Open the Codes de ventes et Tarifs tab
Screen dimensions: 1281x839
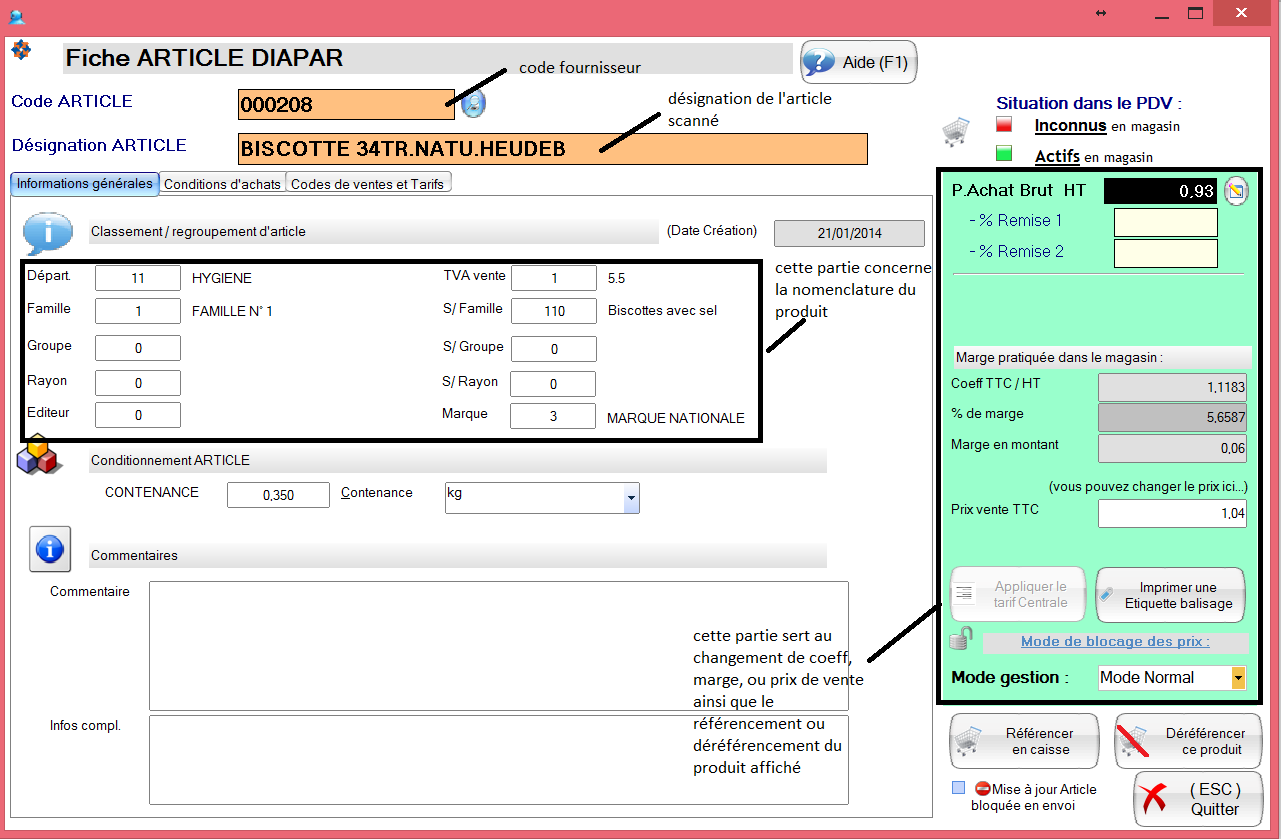click(x=369, y=184)
